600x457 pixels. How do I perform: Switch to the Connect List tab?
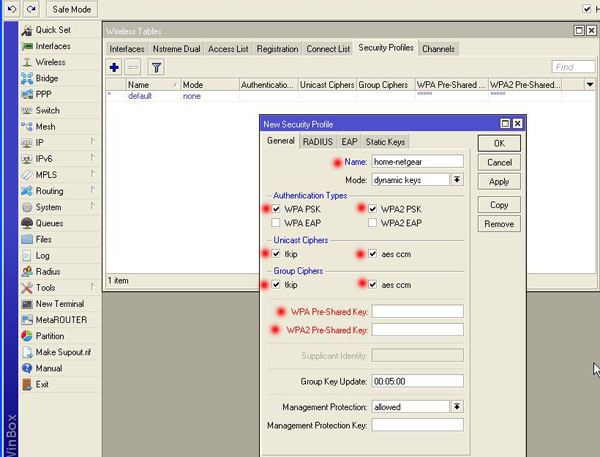click(x=328, y=49)
